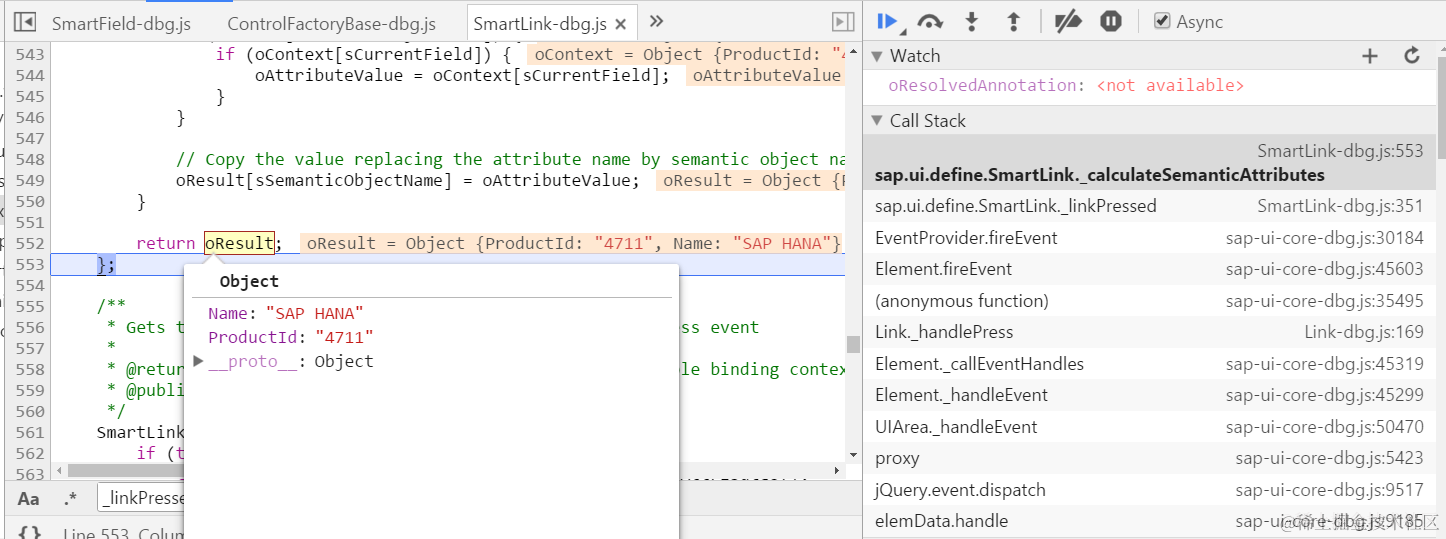Select EventProvider.fireEvent call frame
This screenshot has height=539, width=1446.
tap(1149, 238)
